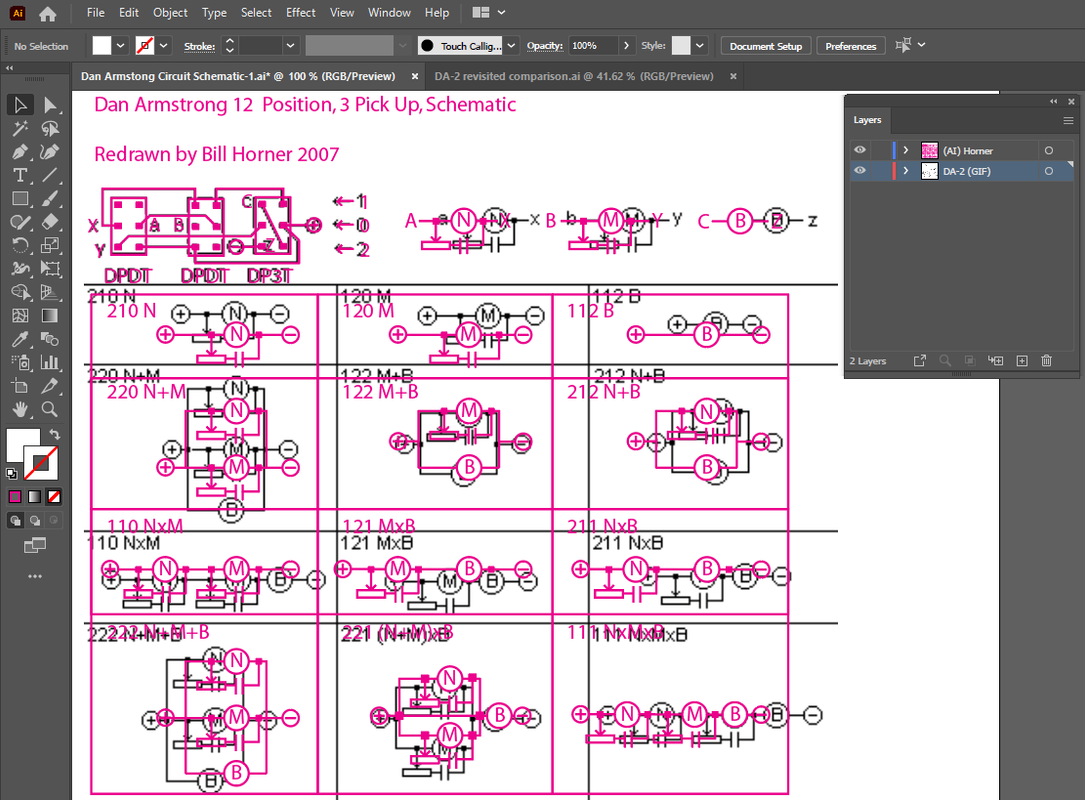Toggle lock column for (AI) Horner layer
Screen dimensions: 1085x800
coord(879,150)
